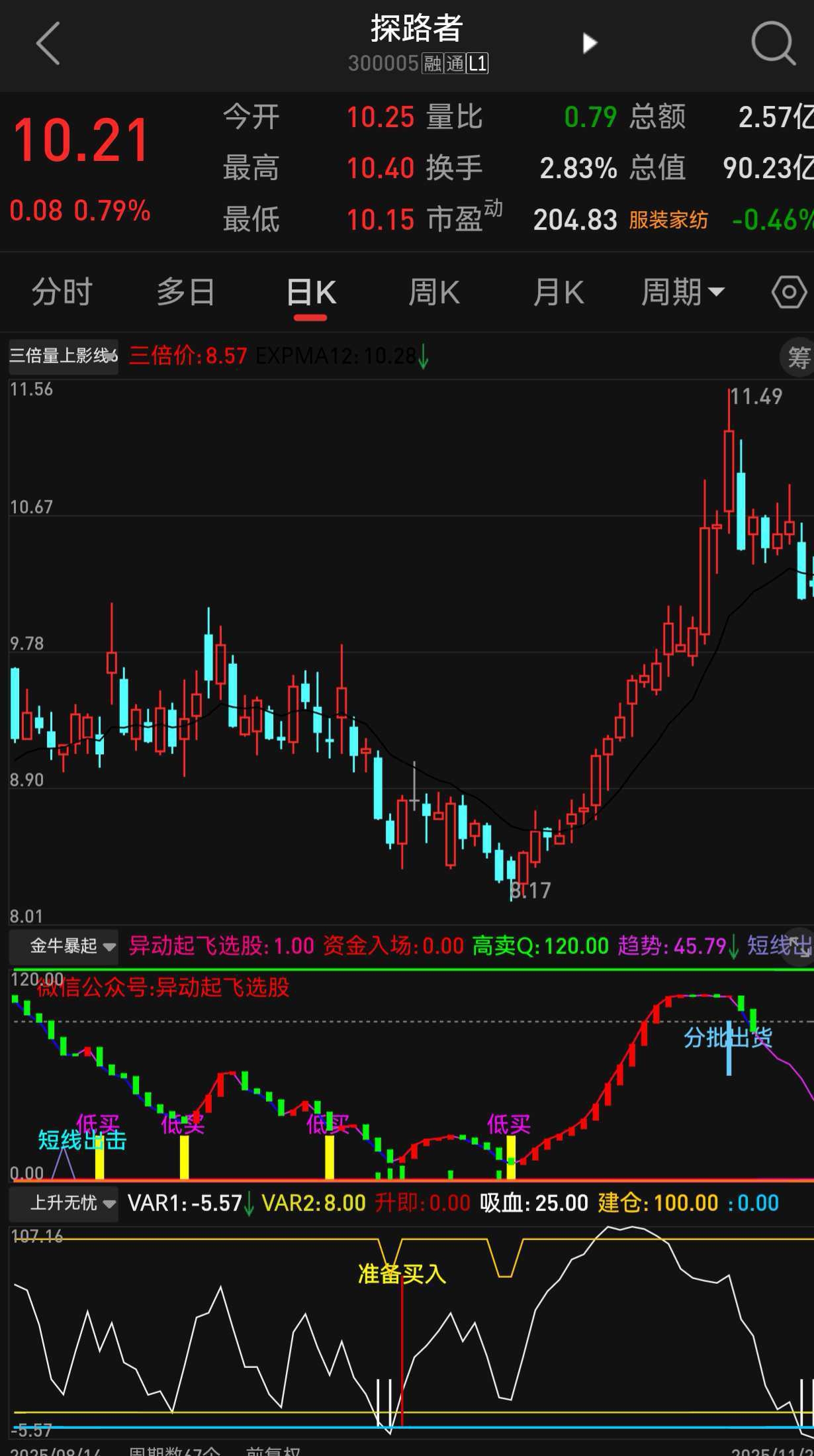Tap the 分批出货 signal label
This screenshot has height=1456, width=814.
click(728, 1038)
